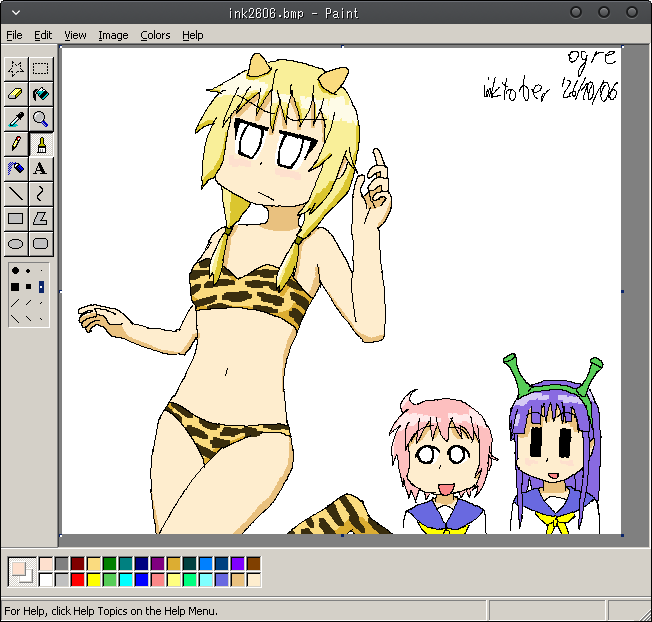Image resolution: width=652 pixels, height=622 pixels.
Task: Pick the bright yellow palette swatch
Action: tap(94, 580)
